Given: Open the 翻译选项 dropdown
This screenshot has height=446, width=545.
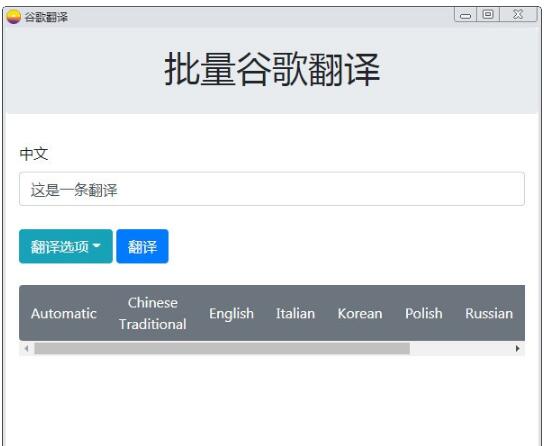Looking at the screenshot, I should (x=66, y=246).
